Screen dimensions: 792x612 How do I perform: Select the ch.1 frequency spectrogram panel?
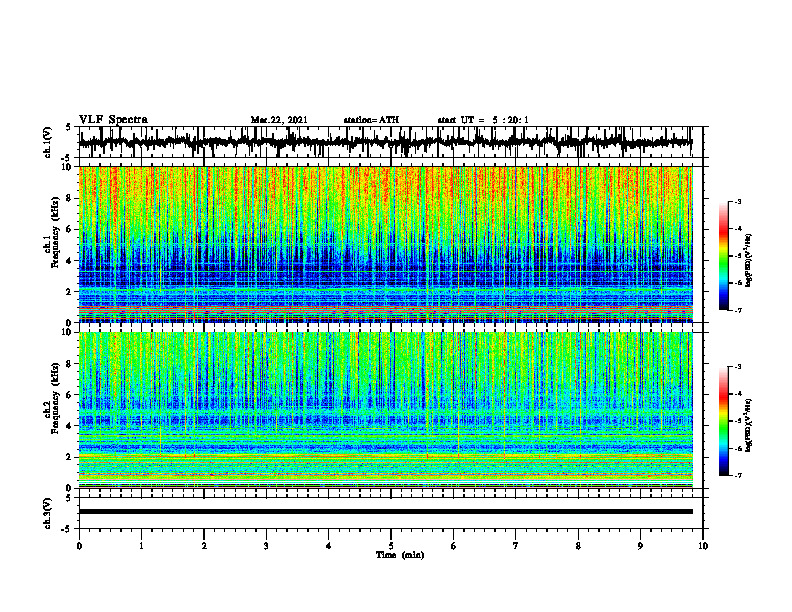tap(385, 244)
